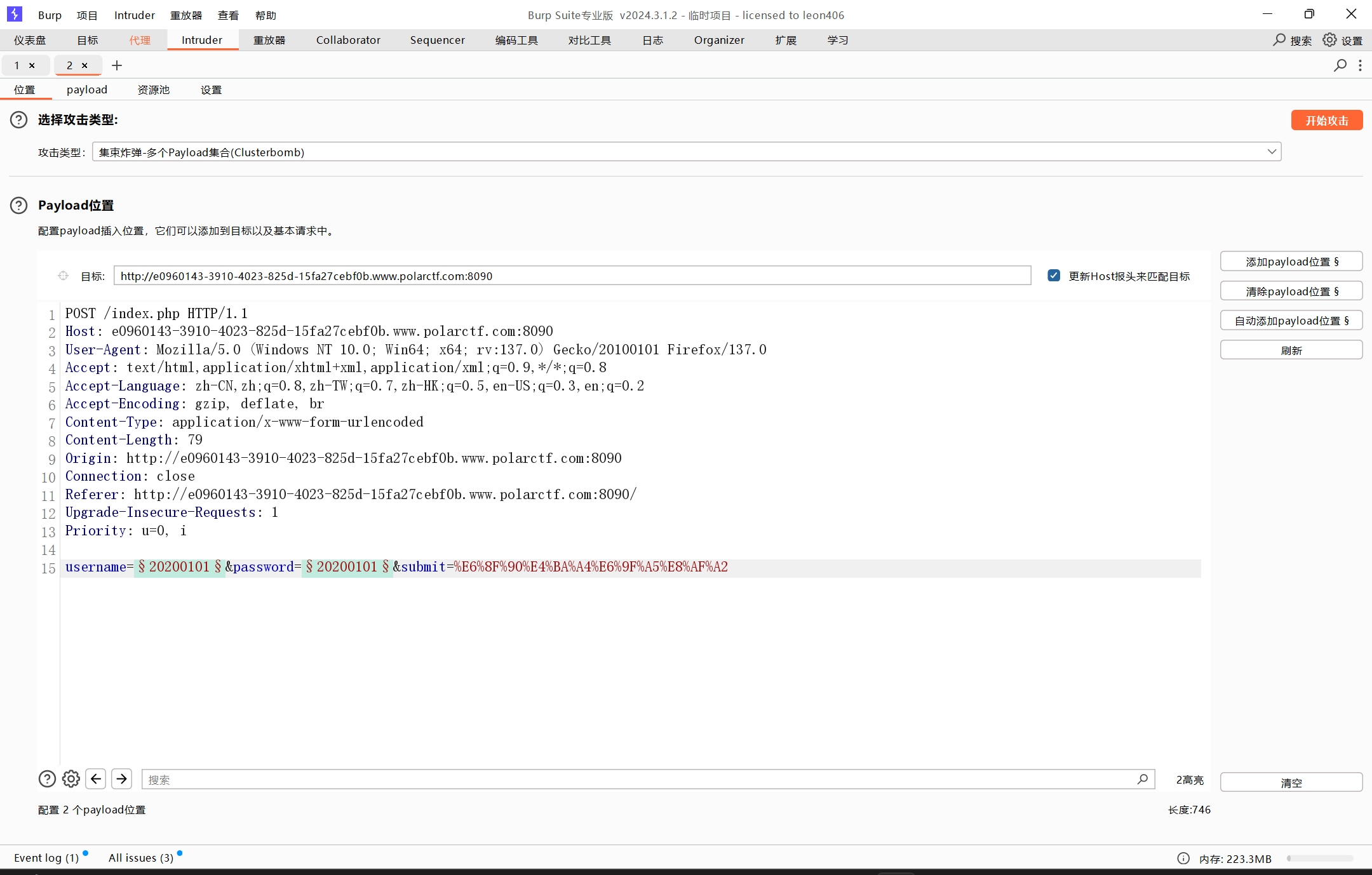Toggle 更新Host报头来匹配目标 checkbox
This screenshot has width=1372, height=875.
coord(1054,276)
